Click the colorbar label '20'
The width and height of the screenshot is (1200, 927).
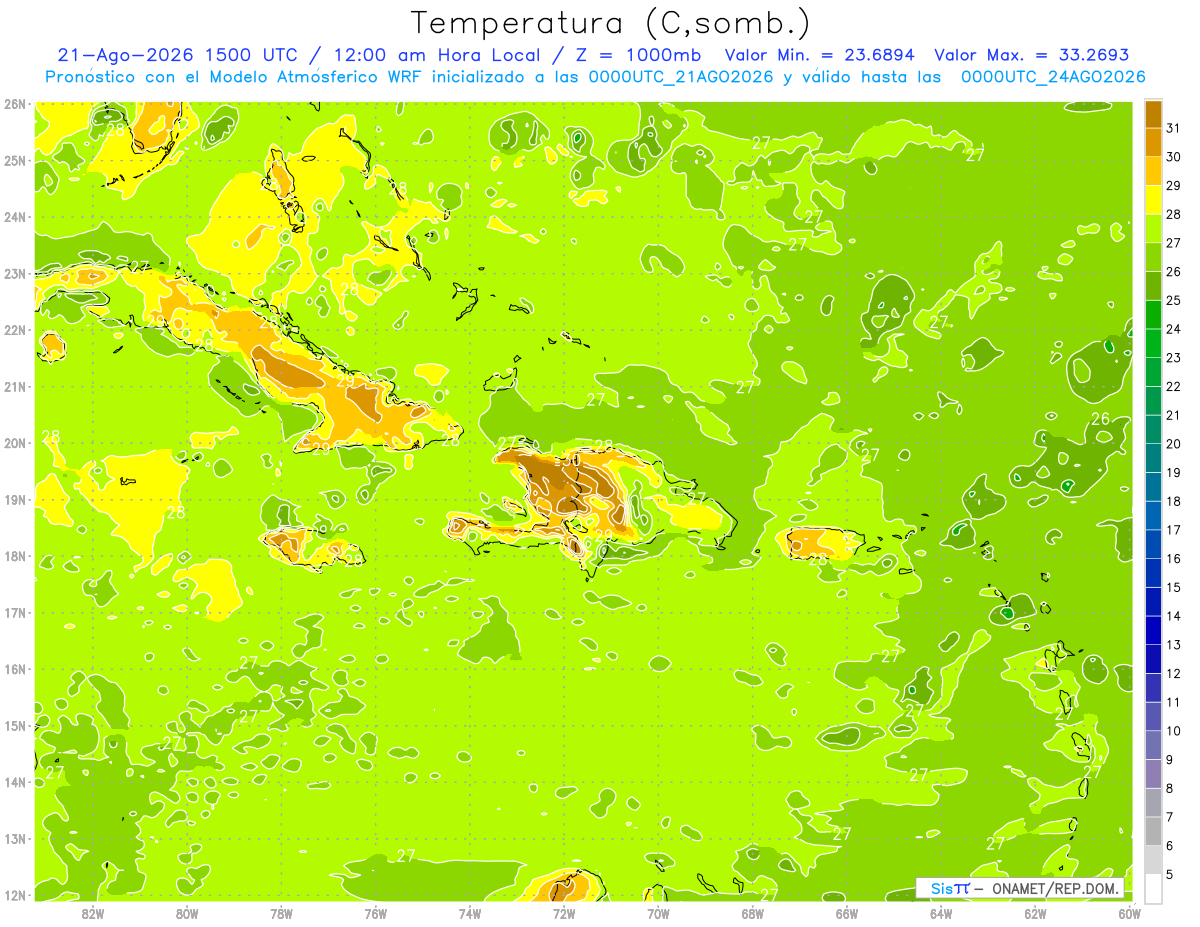(x=1173, y=444)
